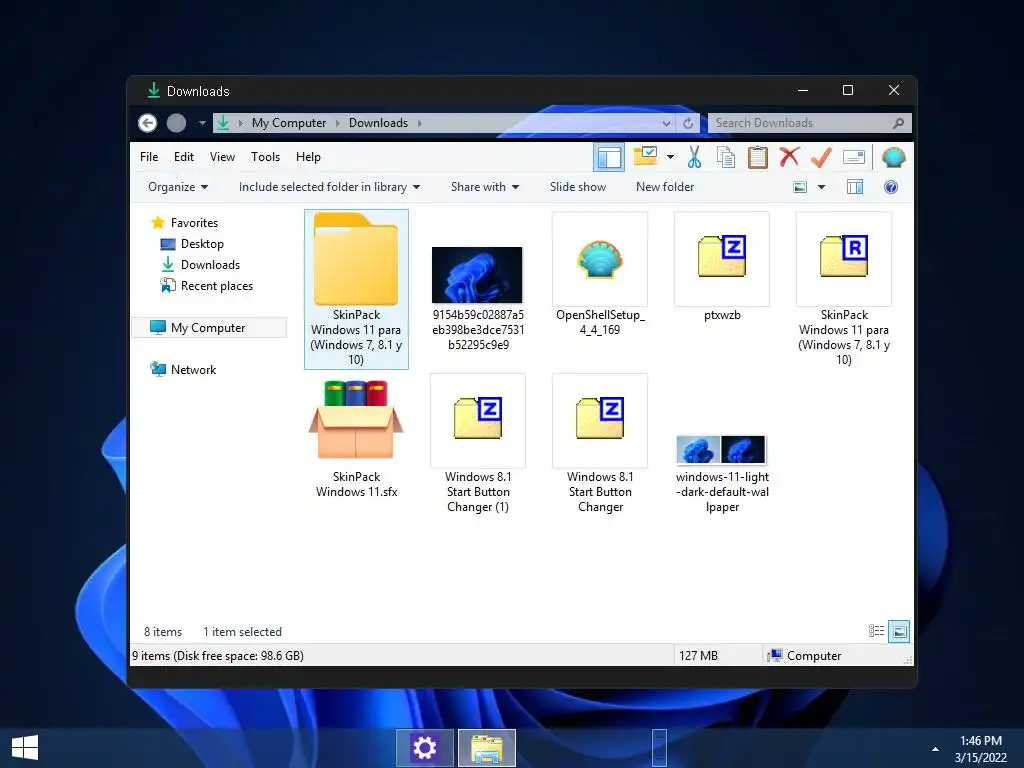Click the Refresh button in address bar
Screen dimensions: 1024x768
(688, 123)
